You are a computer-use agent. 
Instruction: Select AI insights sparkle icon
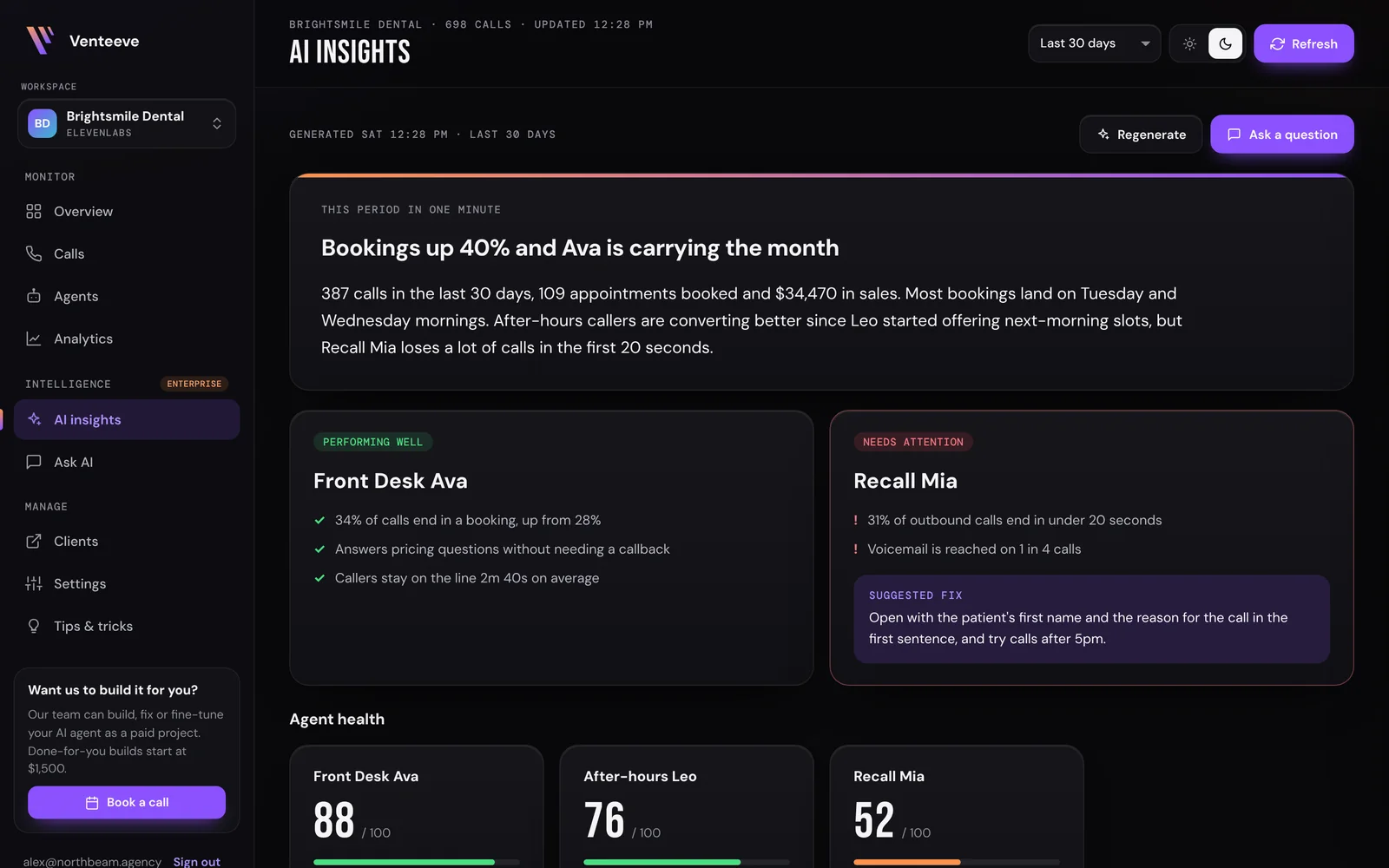click(x=34, y=419)
